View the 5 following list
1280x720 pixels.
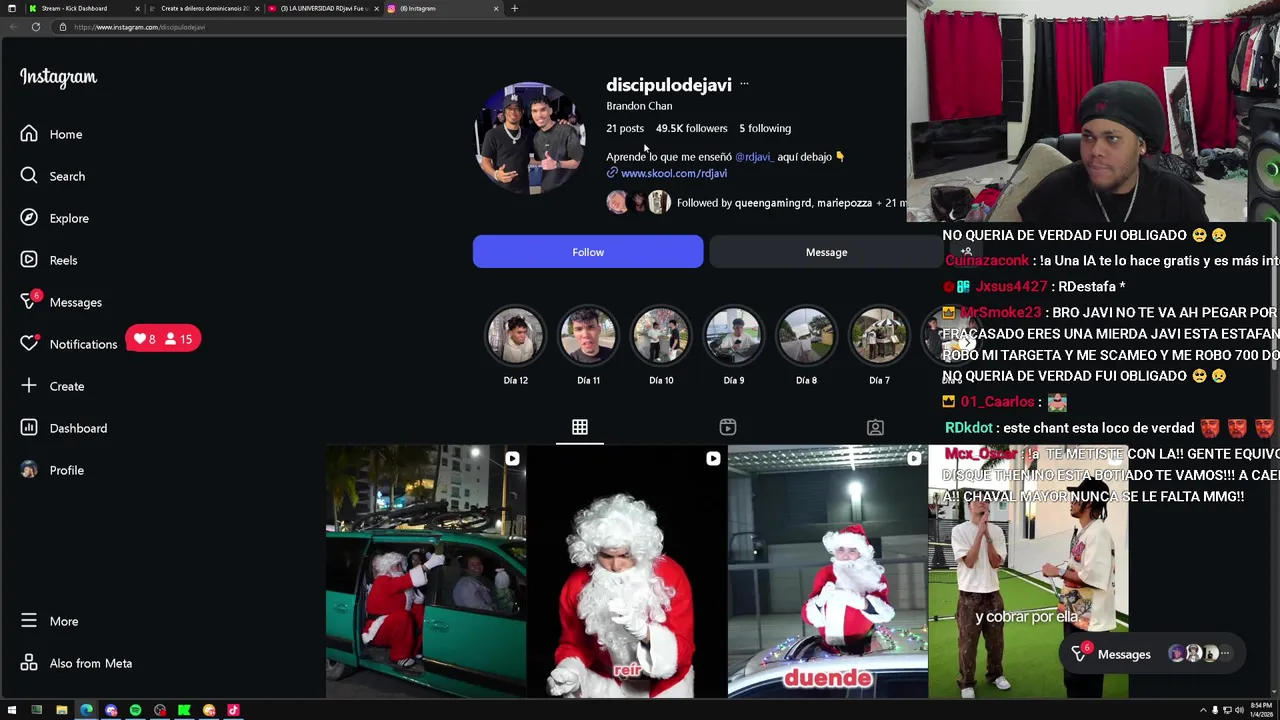[765, 128]
